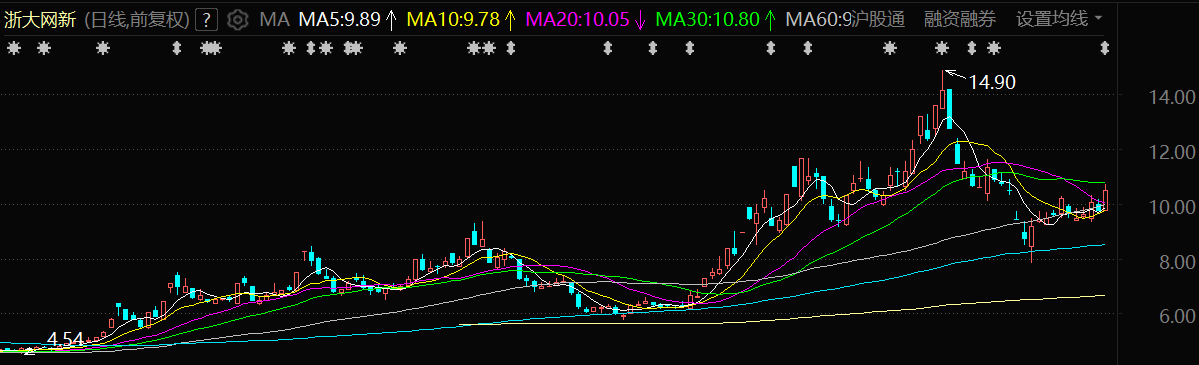Click the star event marker above the 14.90 peak
Image resolution: width=1199 pixels, height=365 pixels.
[942, 49]
